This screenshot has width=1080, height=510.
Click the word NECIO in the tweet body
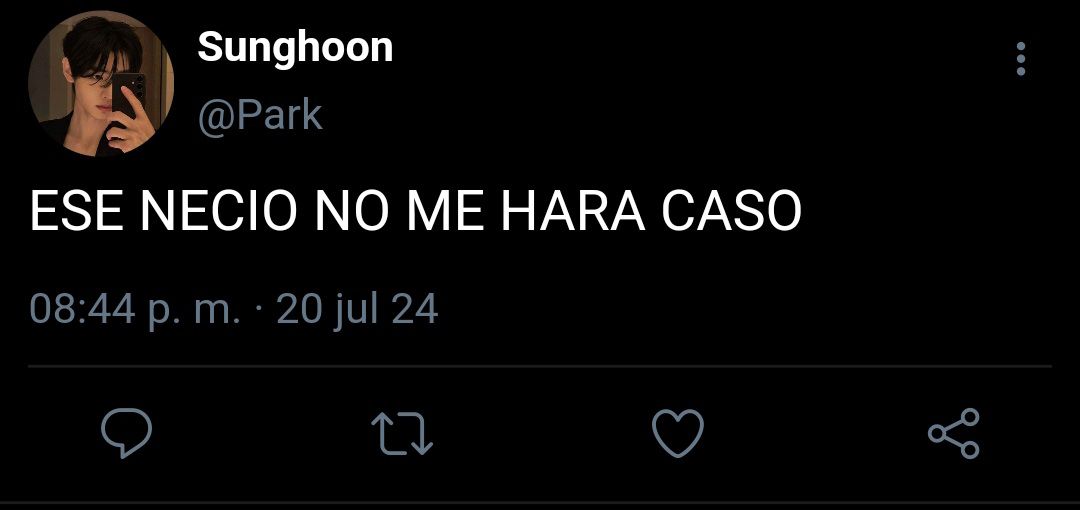coord(218,211)
